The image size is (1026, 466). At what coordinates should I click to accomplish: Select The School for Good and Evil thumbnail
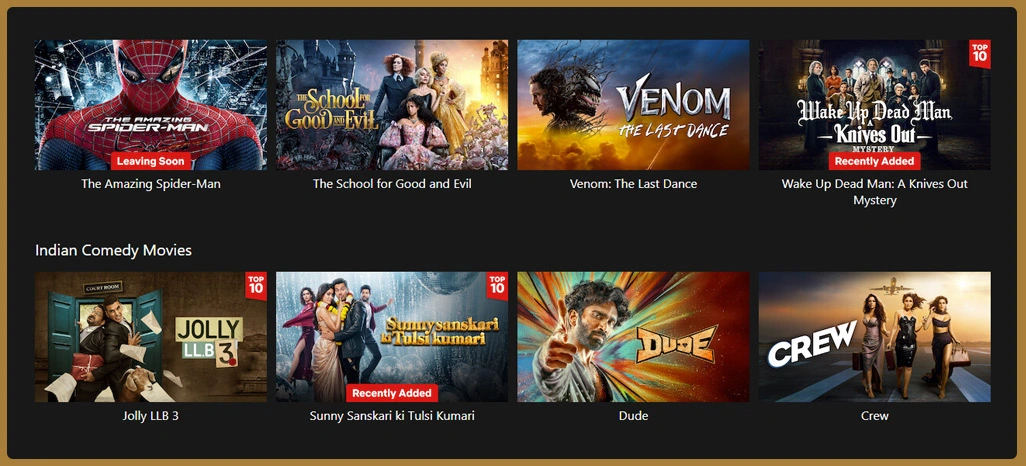coord(392,105)
